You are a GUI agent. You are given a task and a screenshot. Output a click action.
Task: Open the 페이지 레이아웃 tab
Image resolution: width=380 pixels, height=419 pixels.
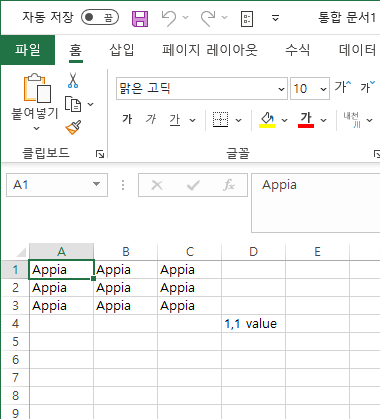(210, 50)
